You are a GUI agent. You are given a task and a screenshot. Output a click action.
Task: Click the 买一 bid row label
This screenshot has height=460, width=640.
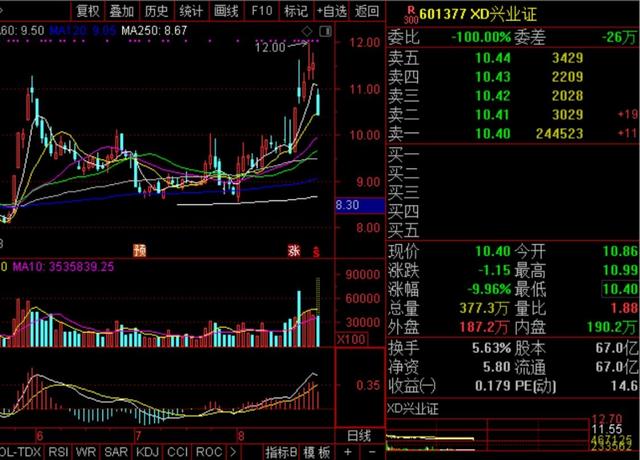pos(403,155)
